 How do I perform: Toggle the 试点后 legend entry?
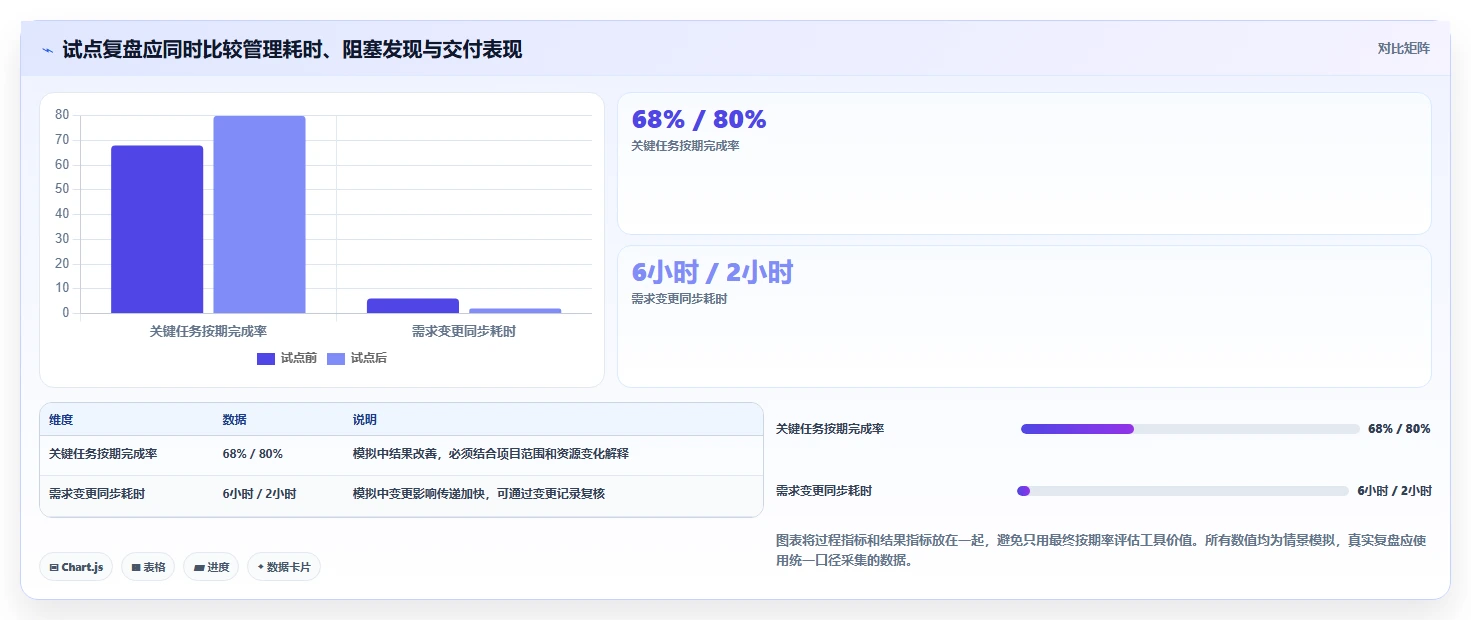point(357,359)
